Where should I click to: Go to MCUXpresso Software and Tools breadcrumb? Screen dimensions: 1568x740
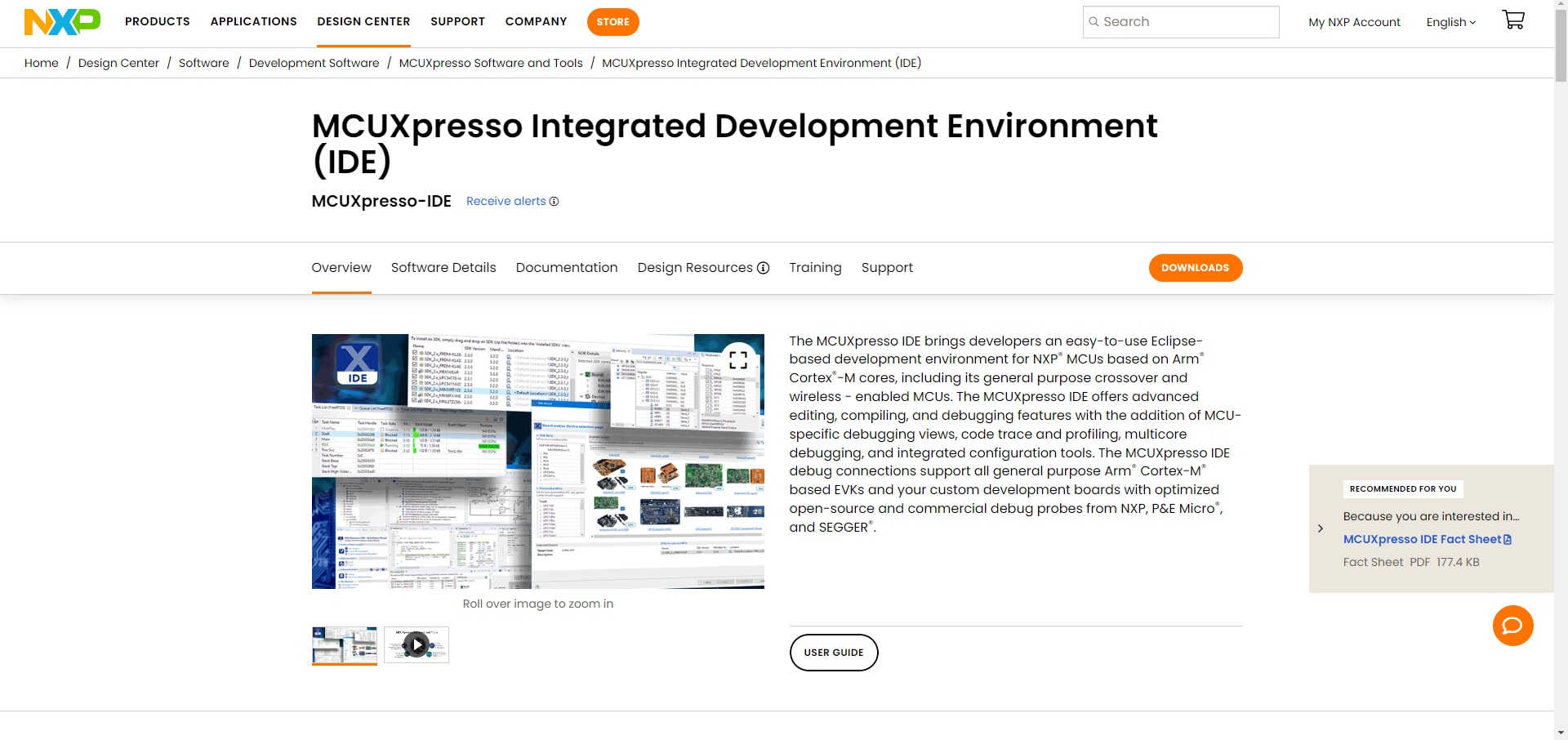491,63
